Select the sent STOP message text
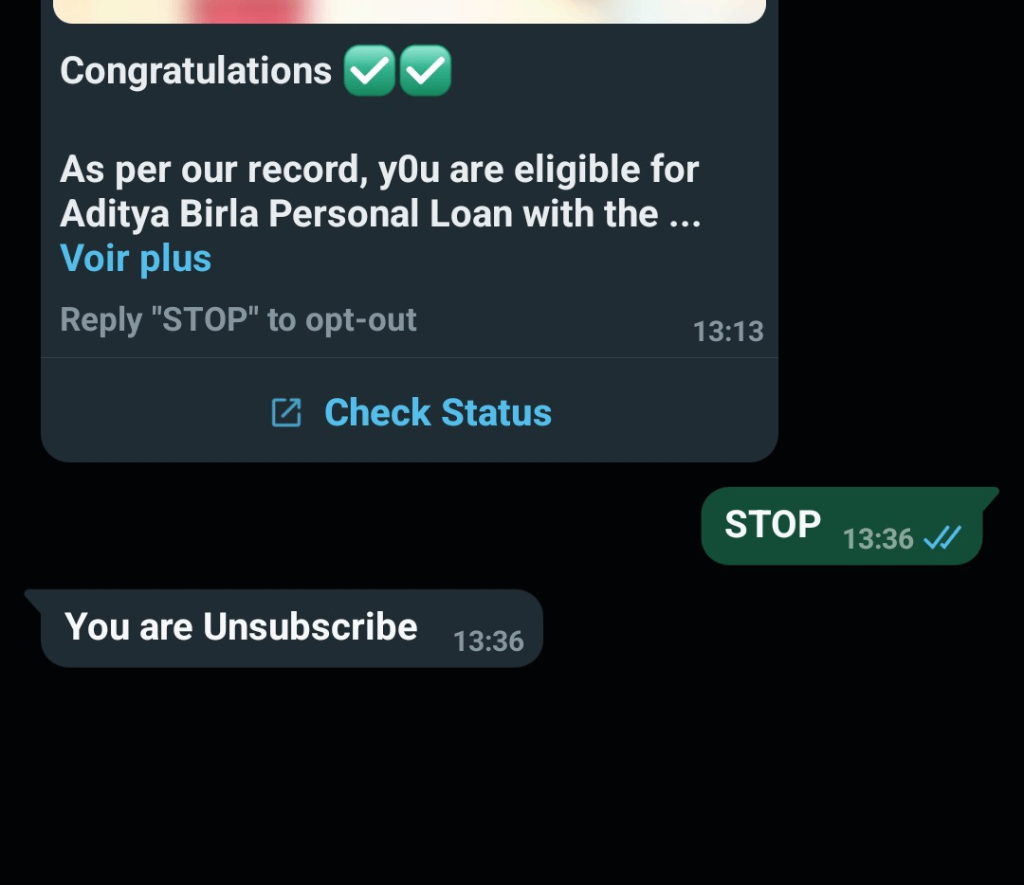Screen dimensions: 1024x885 coord(772,524)
